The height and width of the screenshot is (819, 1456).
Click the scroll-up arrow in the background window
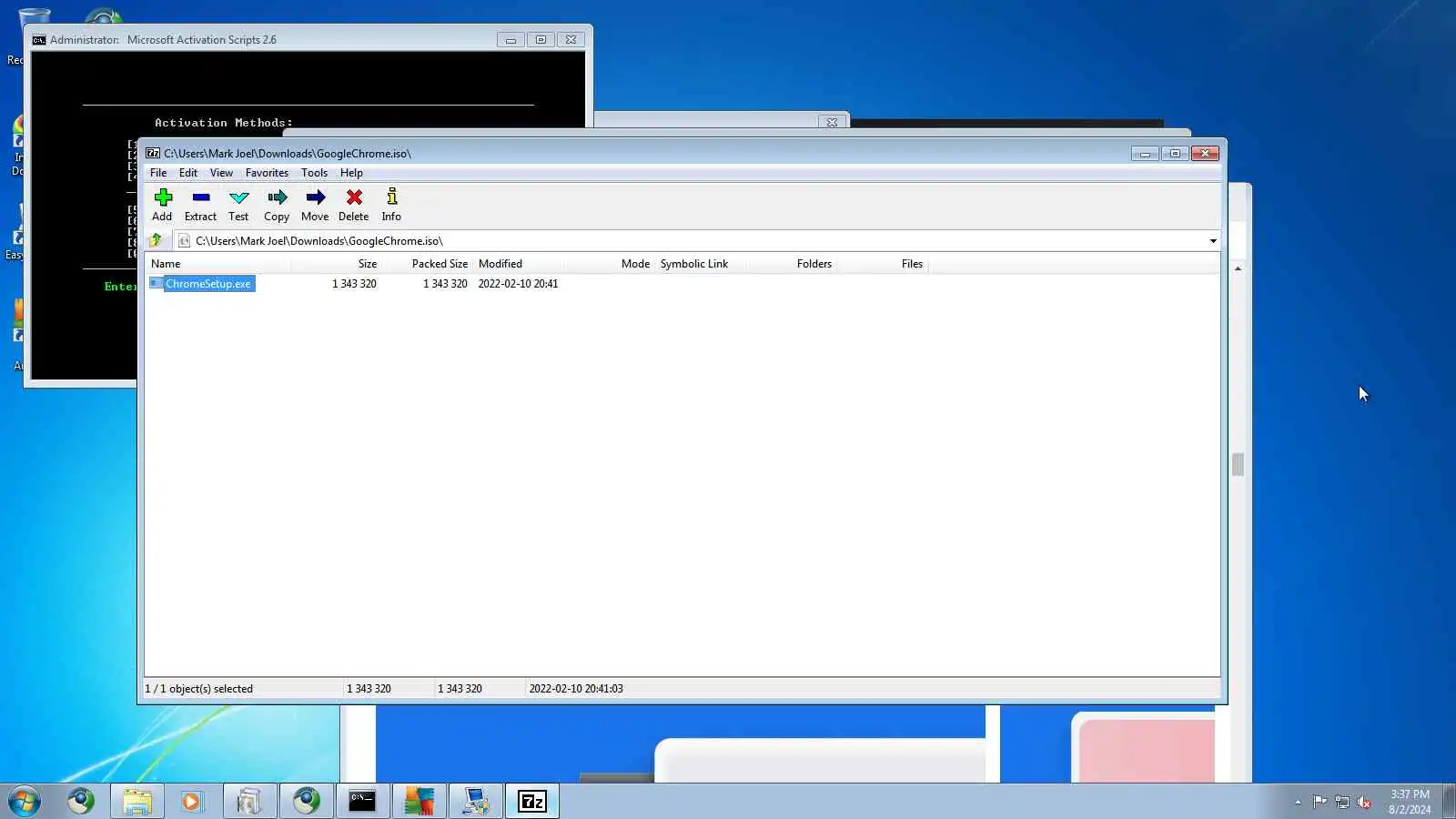tap(1238, 268)
